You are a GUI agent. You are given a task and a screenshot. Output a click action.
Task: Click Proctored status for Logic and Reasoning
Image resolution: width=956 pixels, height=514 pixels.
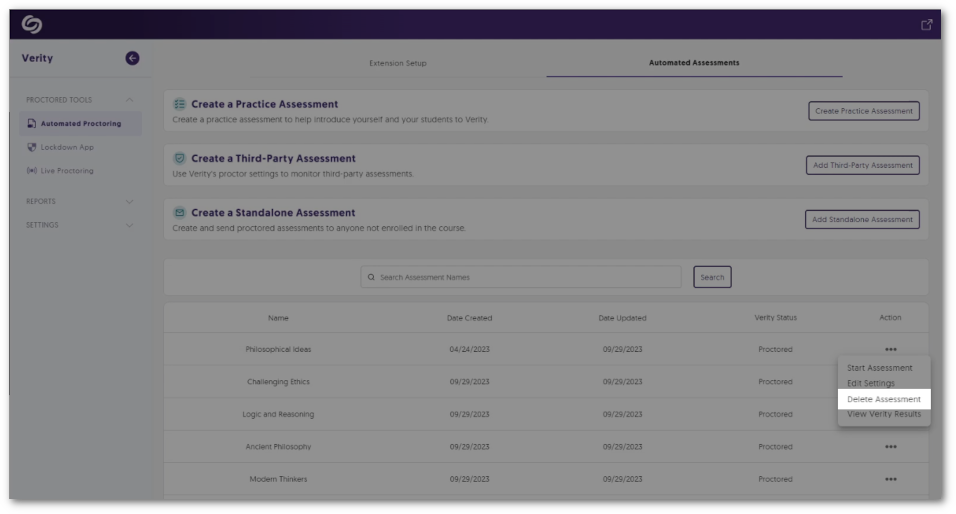point(776,414)
